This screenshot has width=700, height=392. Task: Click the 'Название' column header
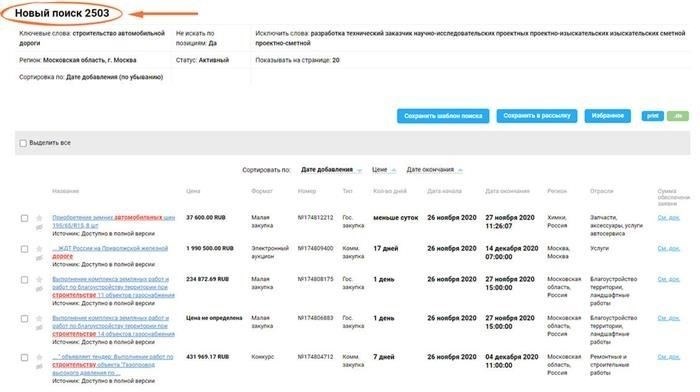tap(66, 191)
